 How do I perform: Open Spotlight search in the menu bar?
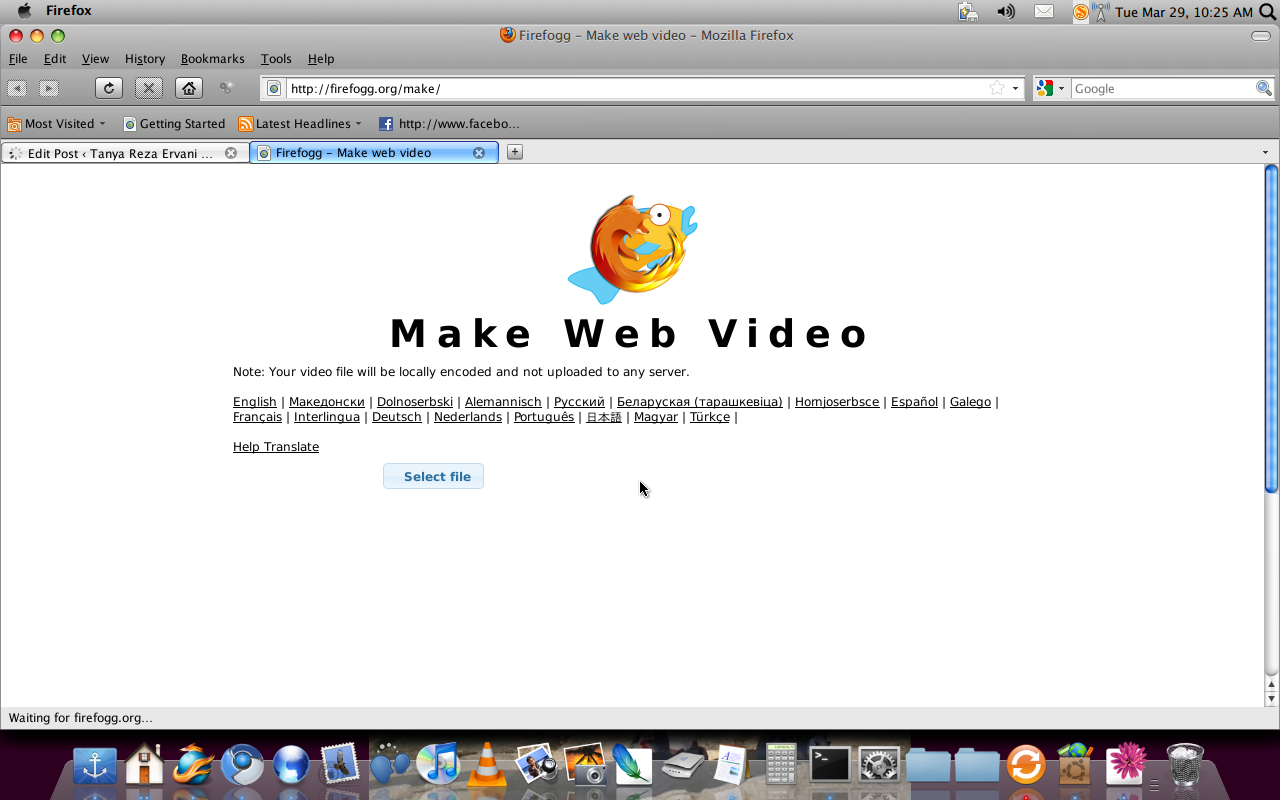(1267, 12)
